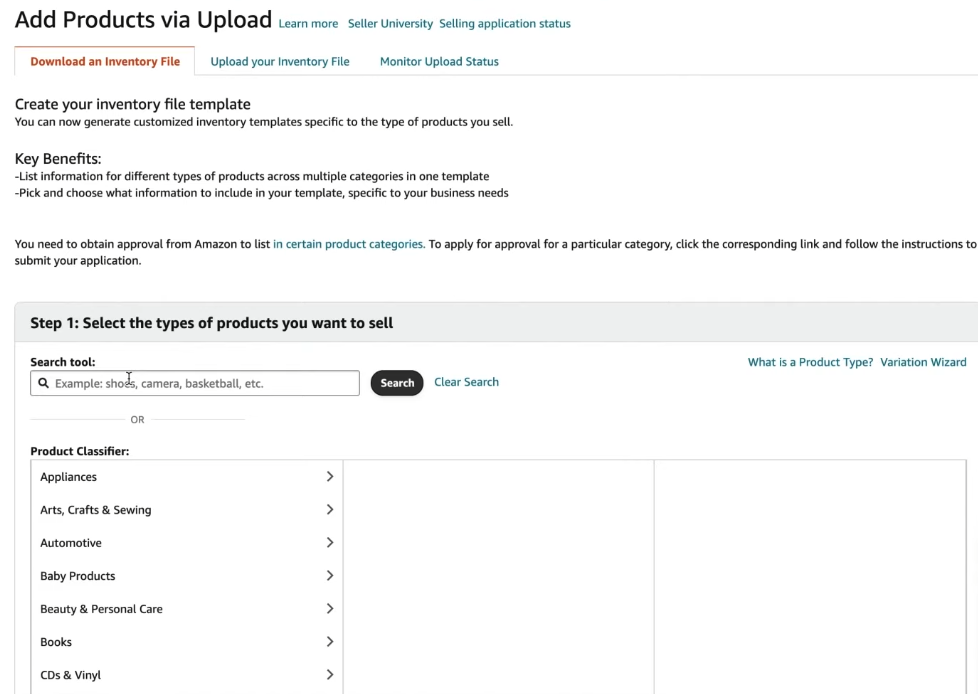Follow the 'in certain product categories' link
The width and height of the screenshot is (978, 694).
tap(349, 244)
